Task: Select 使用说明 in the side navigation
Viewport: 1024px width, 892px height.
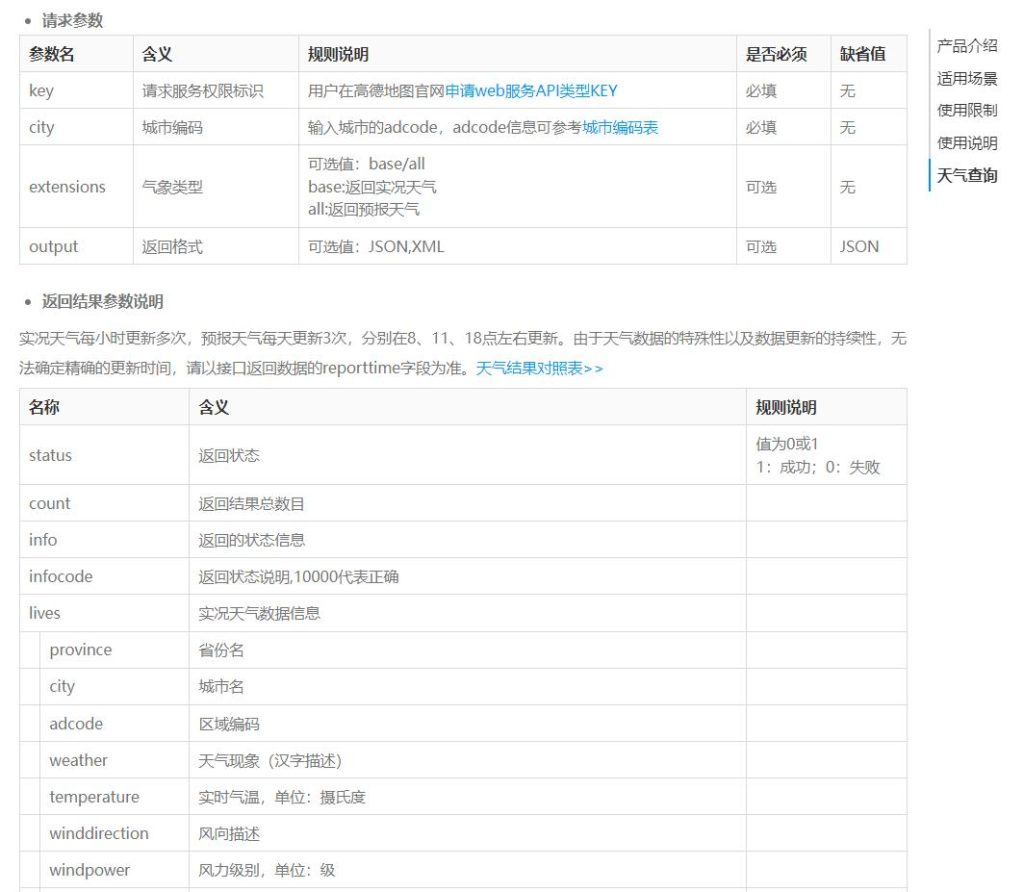Action: tap(966, 143)
